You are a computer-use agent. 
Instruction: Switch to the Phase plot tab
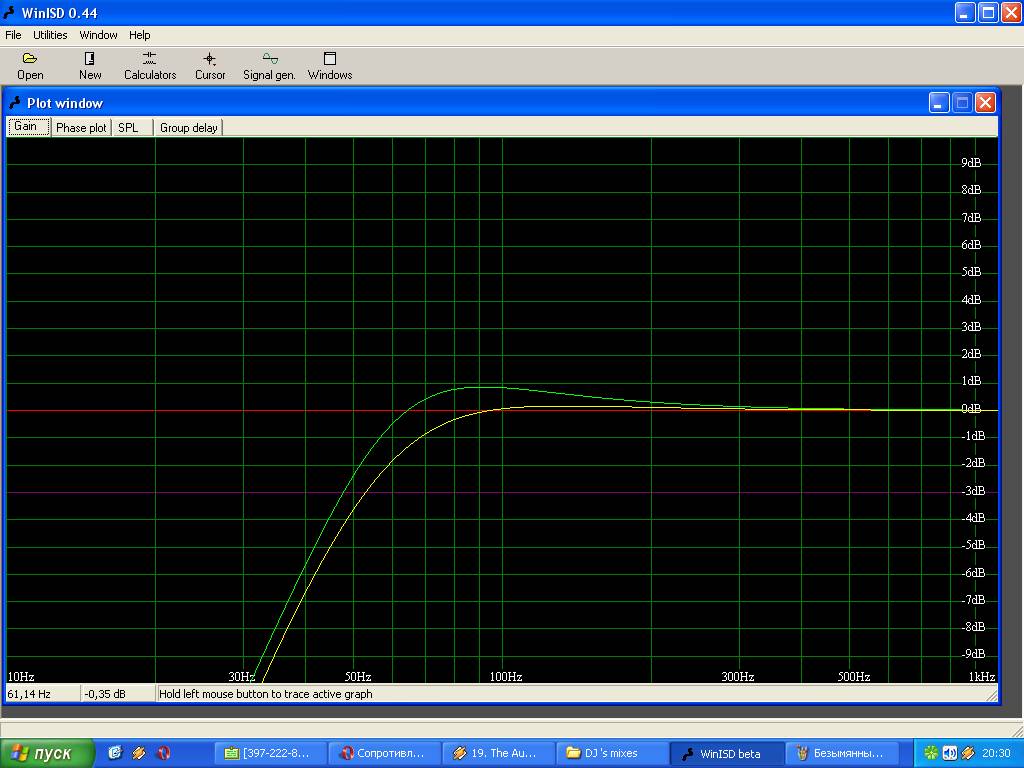[x=81, y=128]
